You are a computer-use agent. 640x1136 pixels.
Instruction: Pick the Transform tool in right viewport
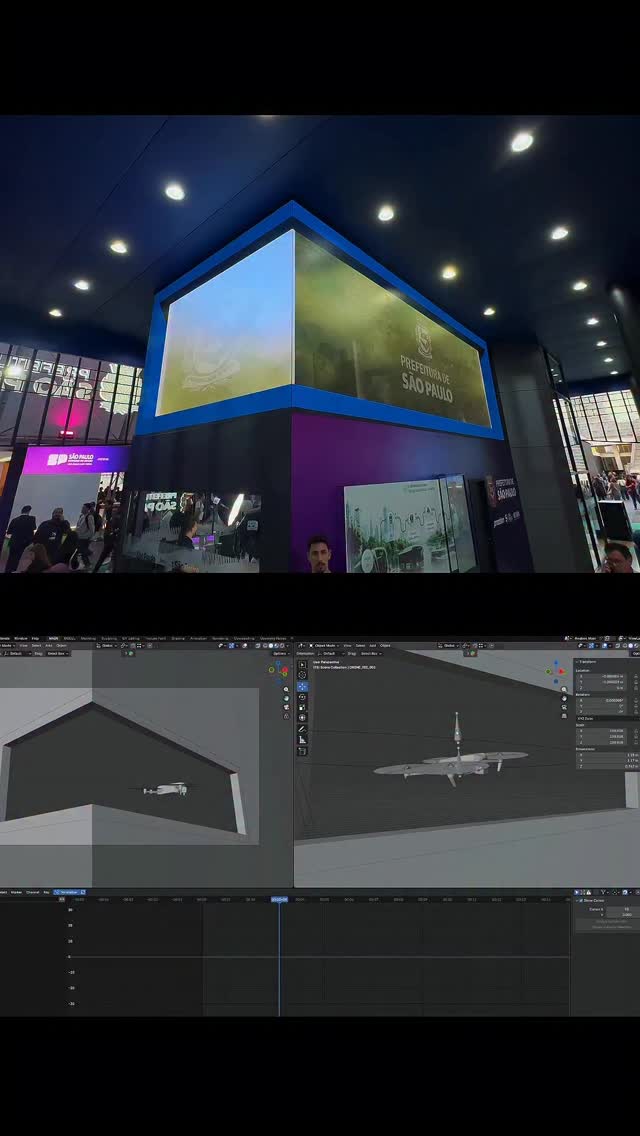[x=302, y=717]
